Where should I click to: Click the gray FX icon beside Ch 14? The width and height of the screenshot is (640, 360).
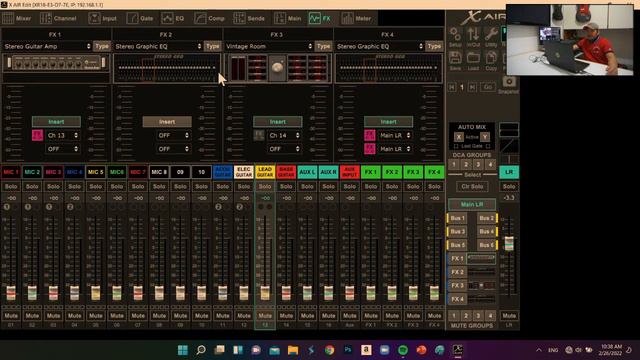coord(259,135)
